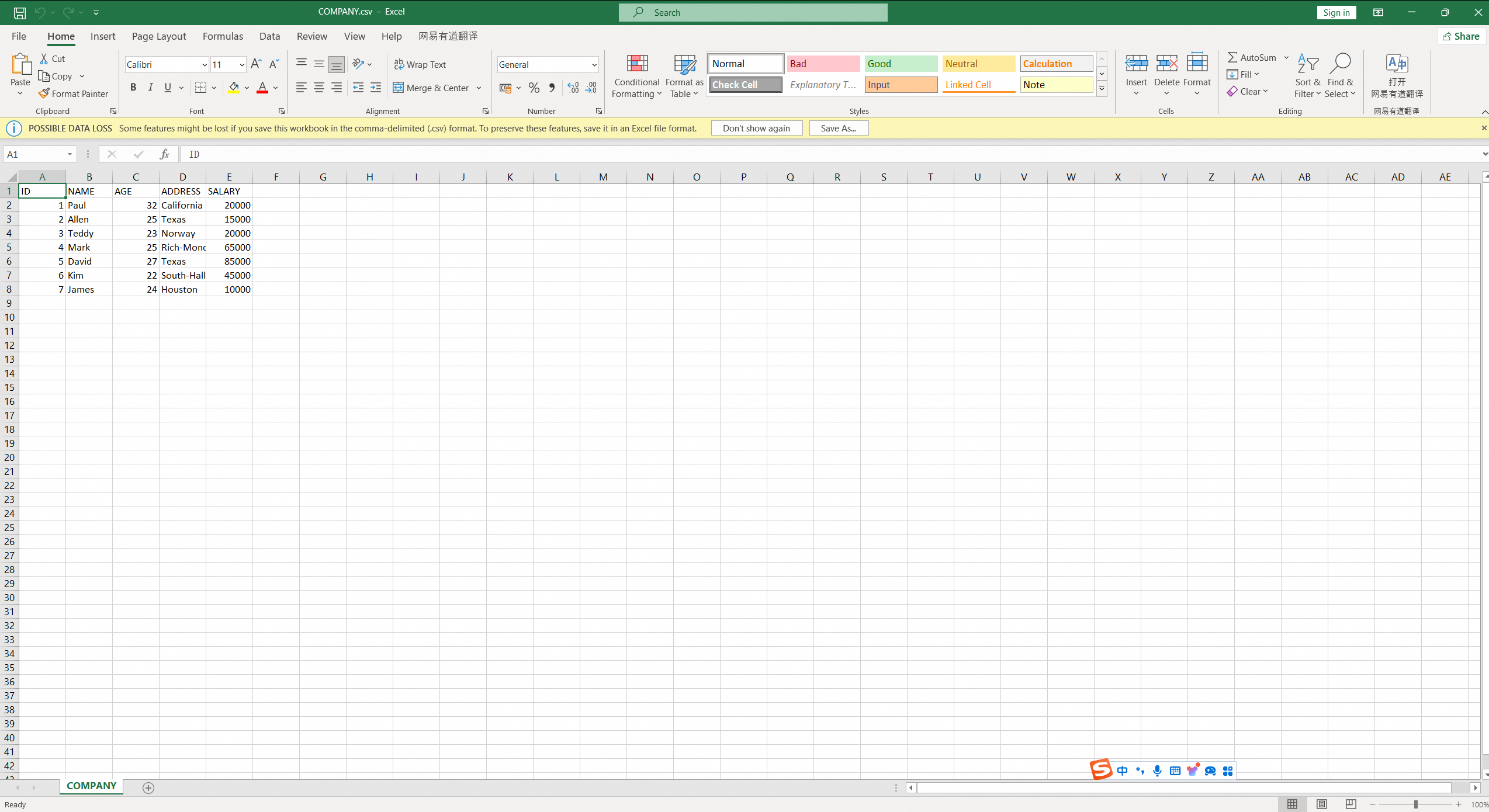The height and width of the screenshot is (812, 1489).
Task: Apply the Check Cell style
Action: [746, 85]
